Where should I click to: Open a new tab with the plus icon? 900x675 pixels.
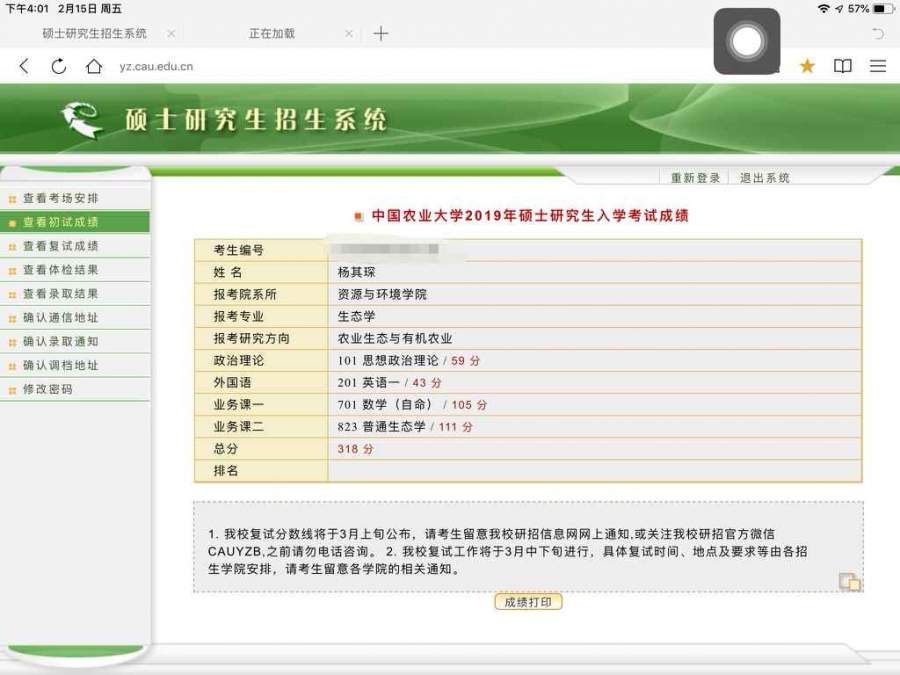(381, 33)
